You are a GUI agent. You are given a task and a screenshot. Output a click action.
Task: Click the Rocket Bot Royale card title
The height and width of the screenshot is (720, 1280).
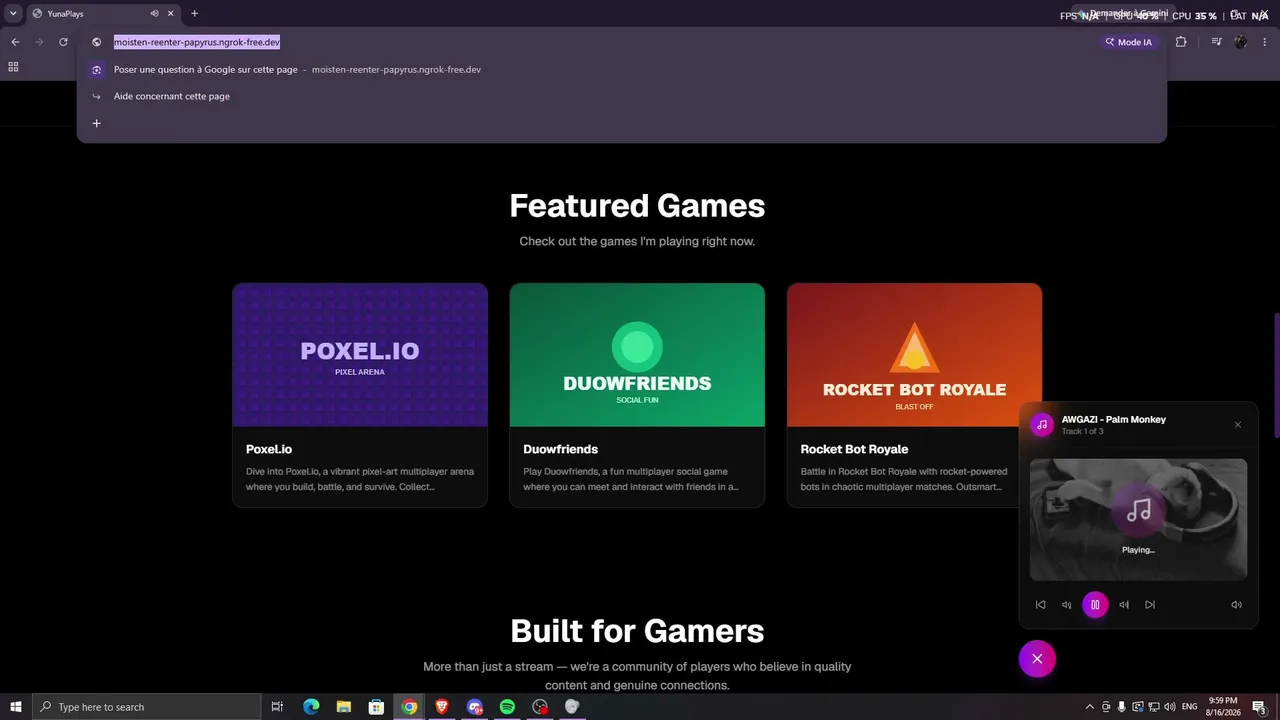click(854, 449)
